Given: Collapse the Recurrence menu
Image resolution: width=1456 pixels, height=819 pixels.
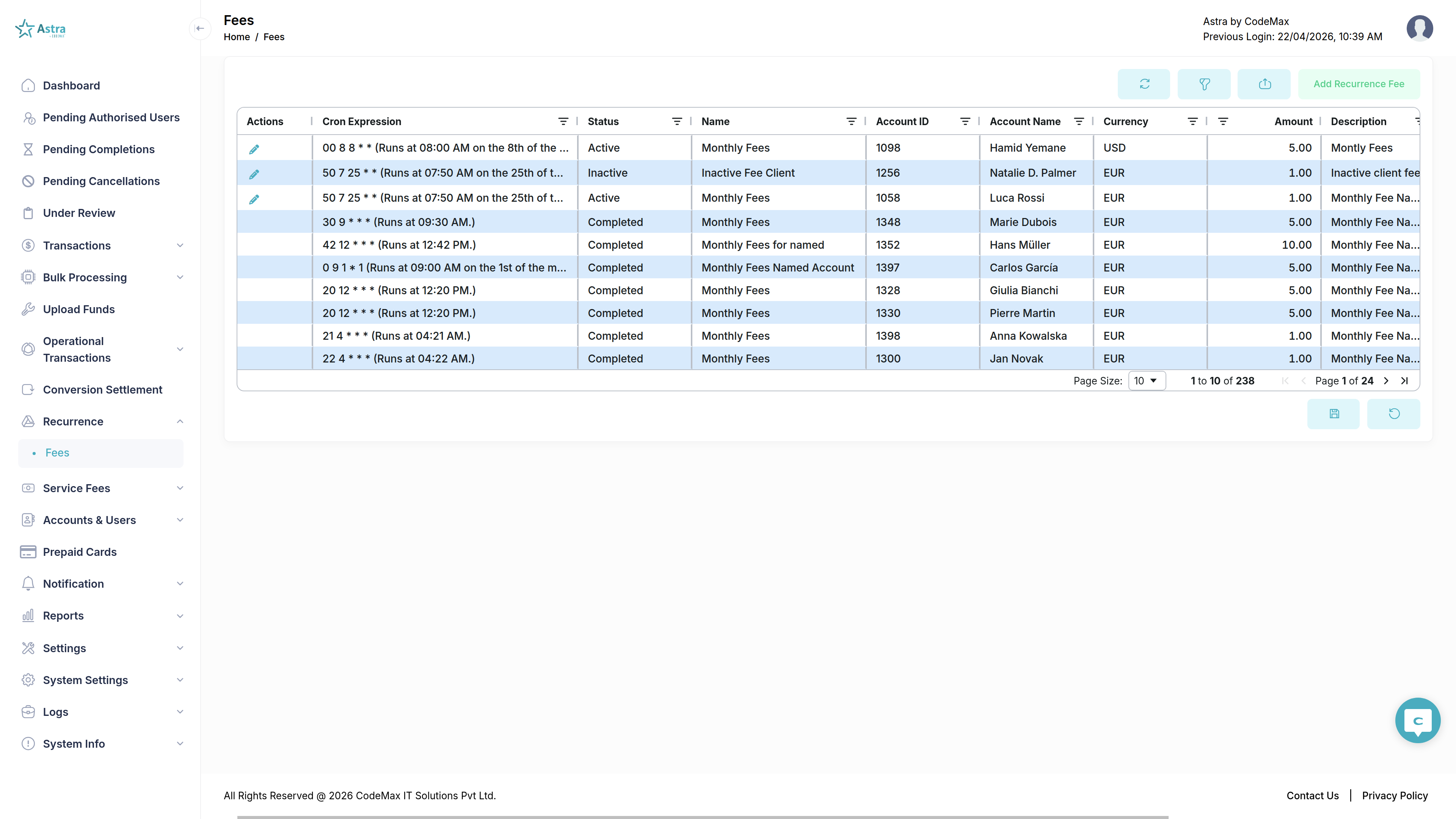Looking at the screenshot, I should pyautogui.click(x=102, y=422).
